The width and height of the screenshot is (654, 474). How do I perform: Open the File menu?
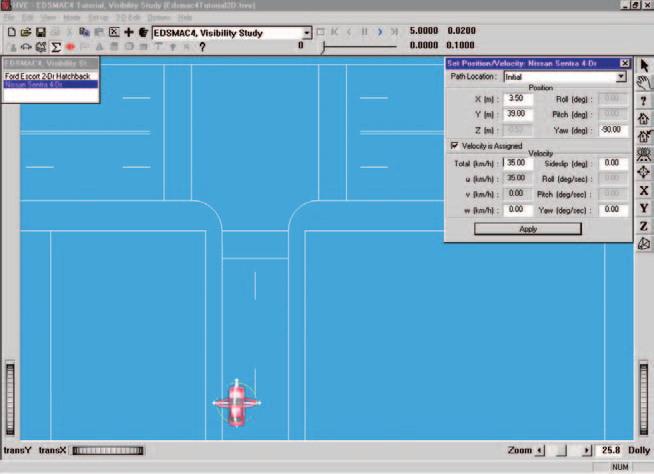[x=9, y=18]
